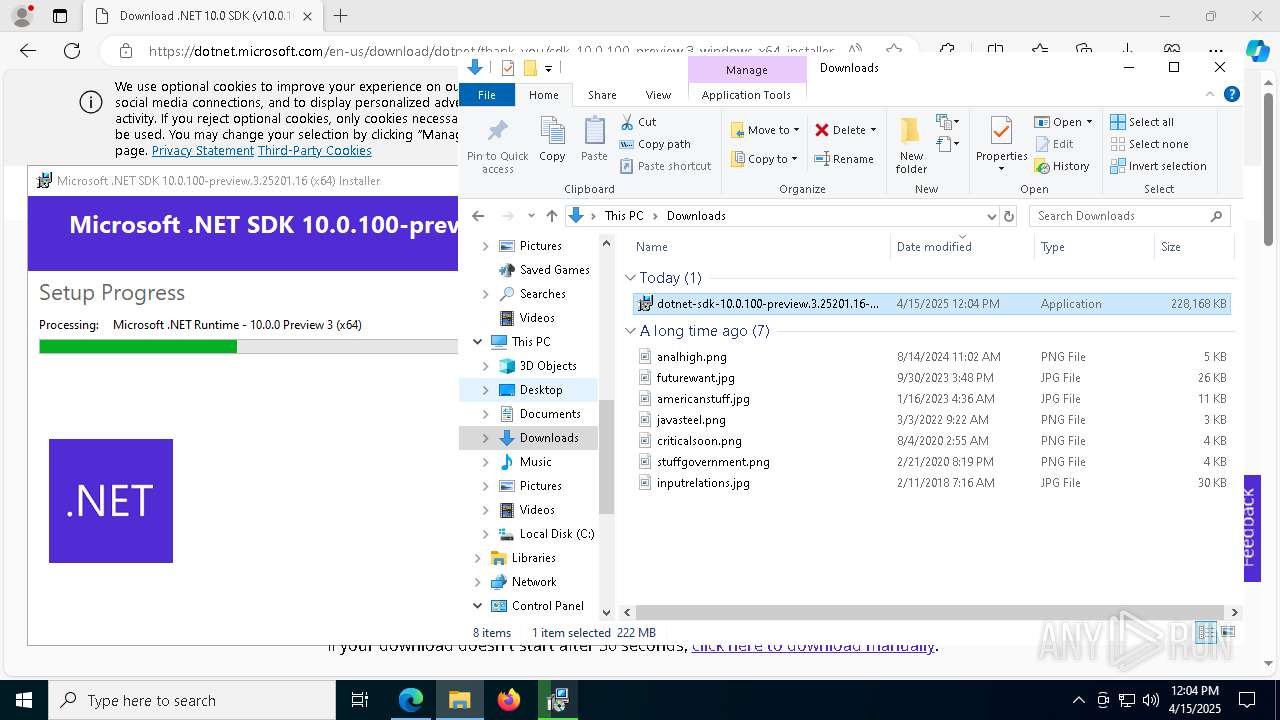Click the Copy button in Clipboard group
This screenshot has height=720, width=1280.
click(x=552, y=140)
